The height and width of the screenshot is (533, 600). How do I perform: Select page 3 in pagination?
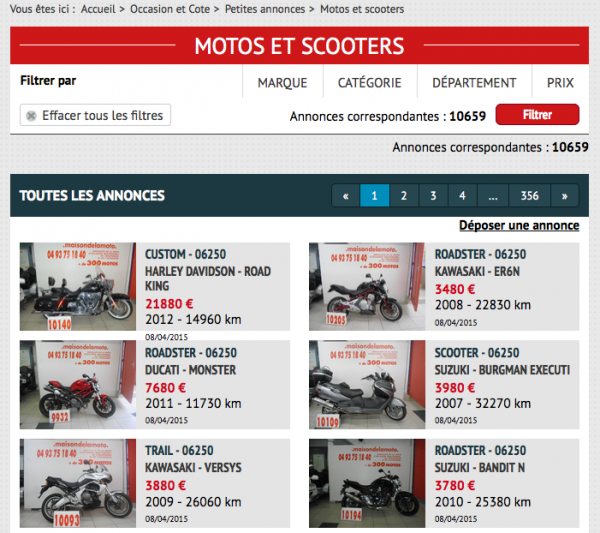(x=433, y=196)
